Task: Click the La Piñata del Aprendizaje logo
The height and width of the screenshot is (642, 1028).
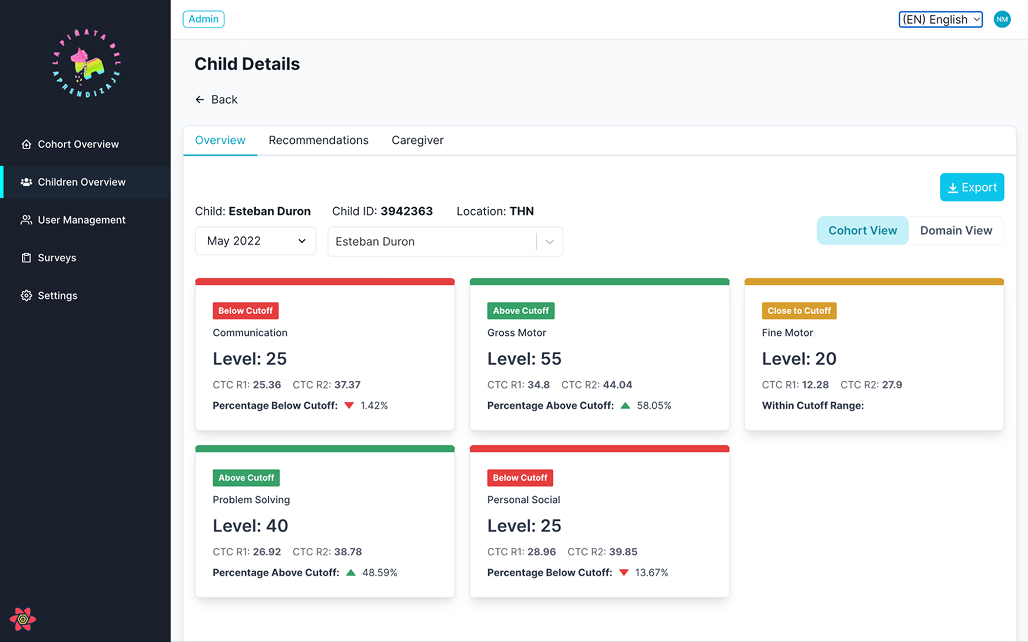Action: click(x=86, y=63)
